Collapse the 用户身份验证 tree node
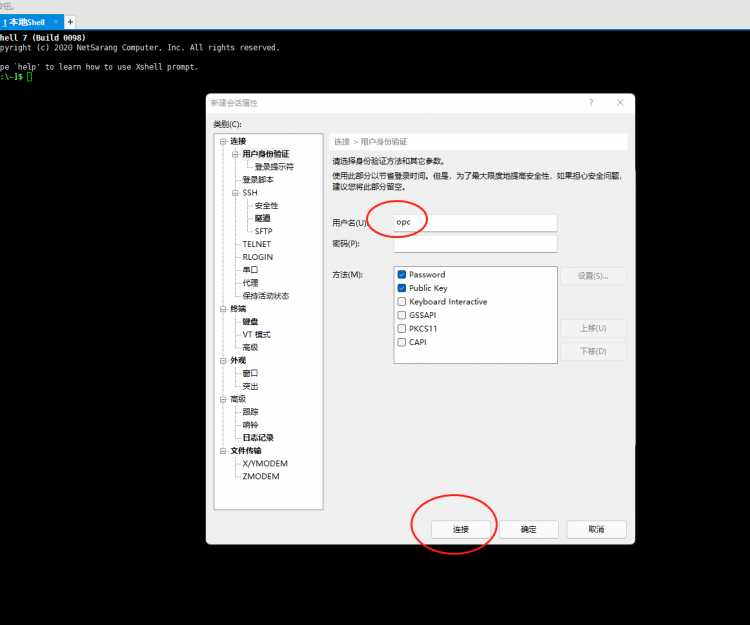 point(235,154)
